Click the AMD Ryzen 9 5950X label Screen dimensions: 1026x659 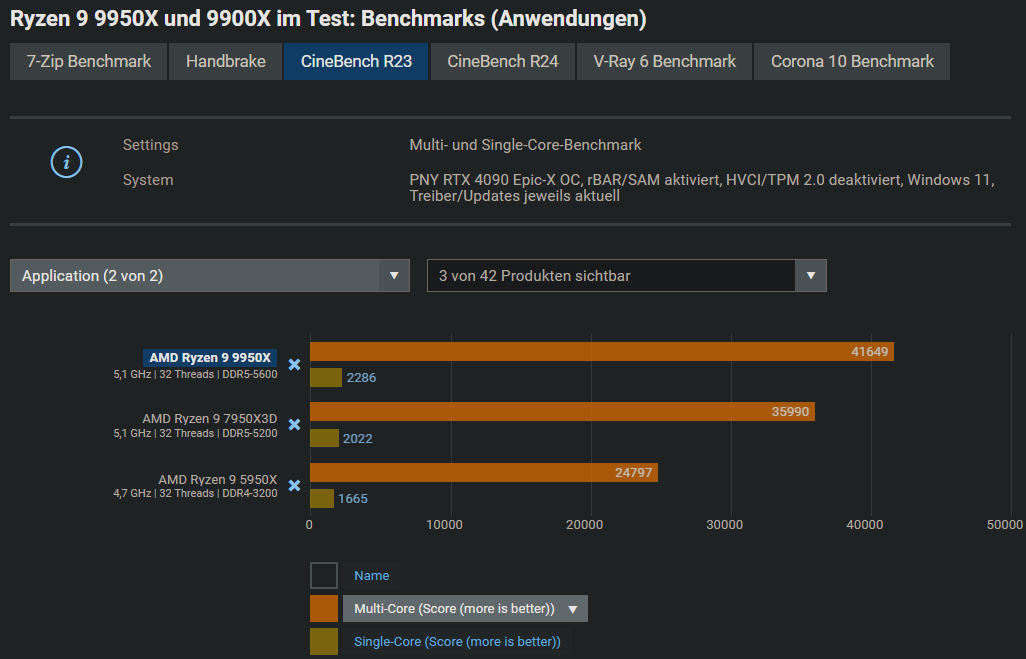tap(217, 479)
